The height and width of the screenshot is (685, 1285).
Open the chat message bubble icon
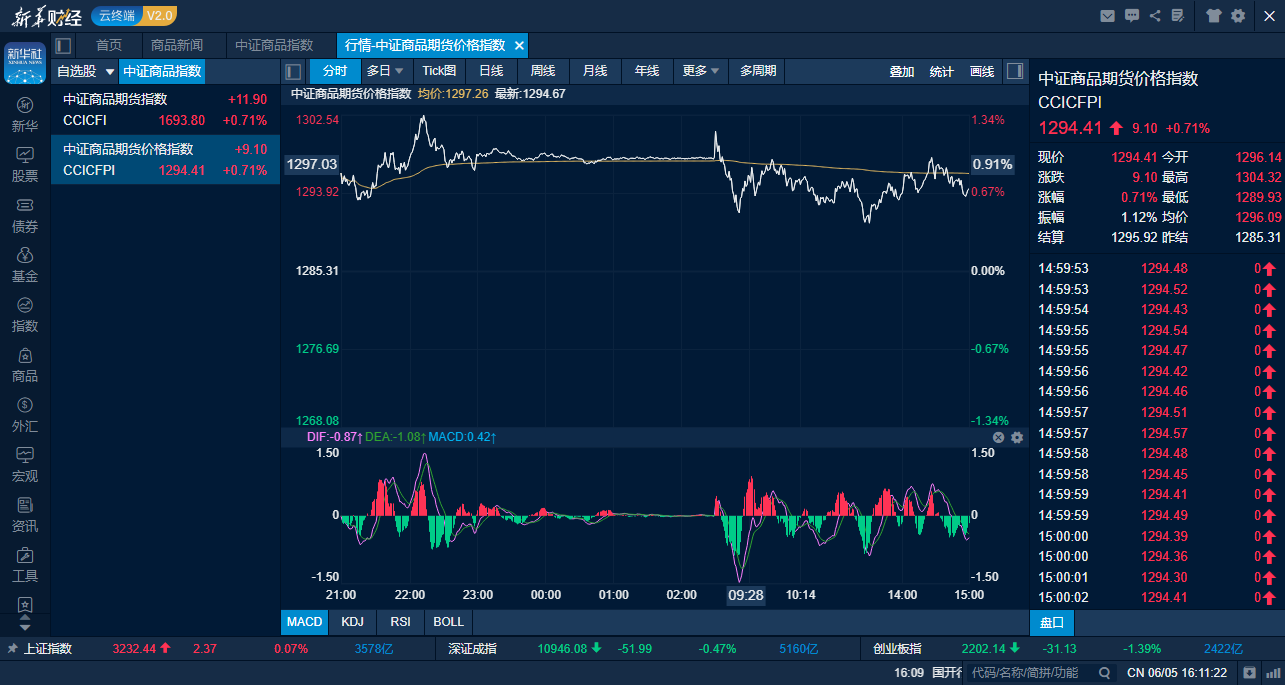pyautogui.click(x=1132, y=15)
